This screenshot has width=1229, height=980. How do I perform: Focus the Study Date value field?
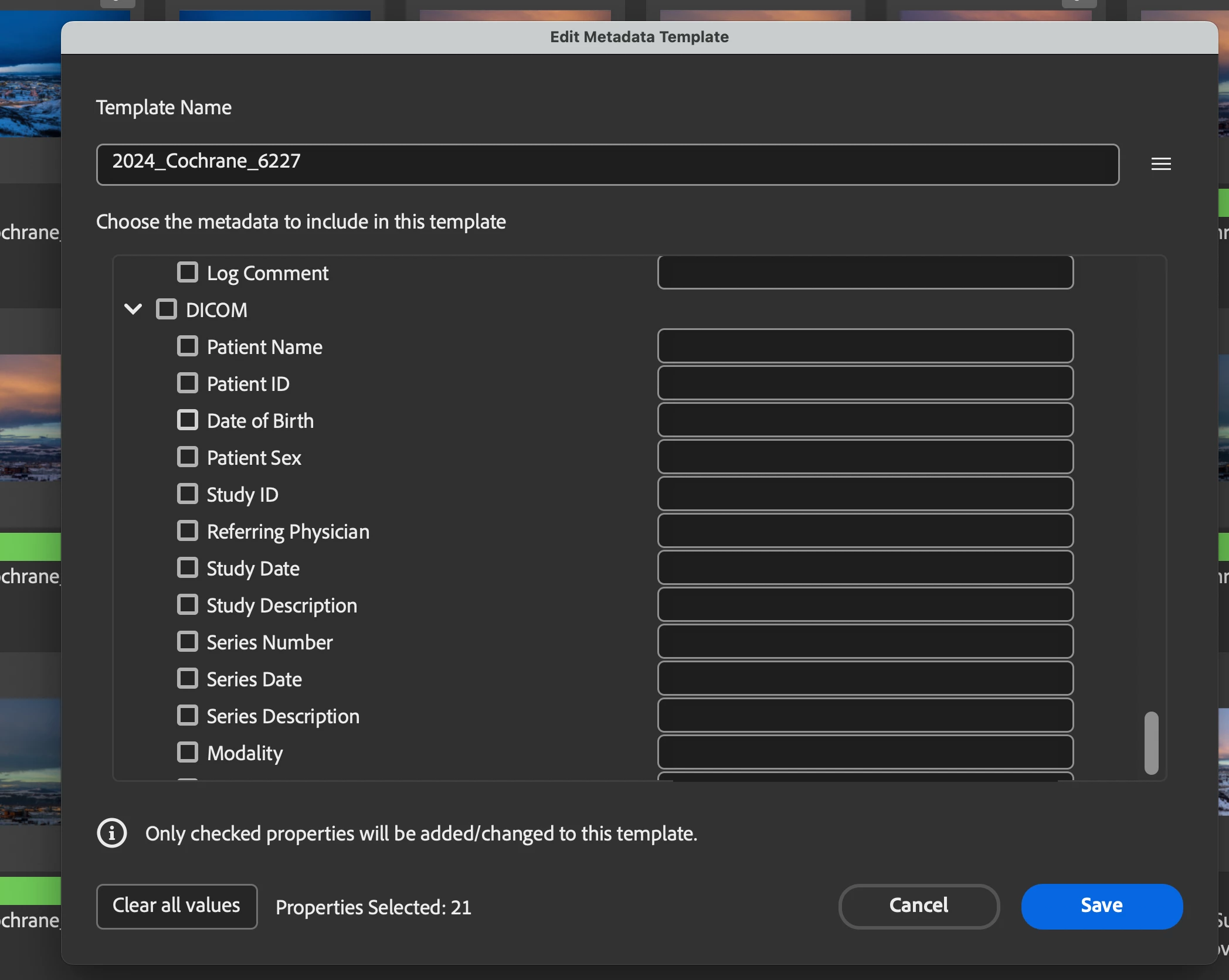[x=865, y=567]
